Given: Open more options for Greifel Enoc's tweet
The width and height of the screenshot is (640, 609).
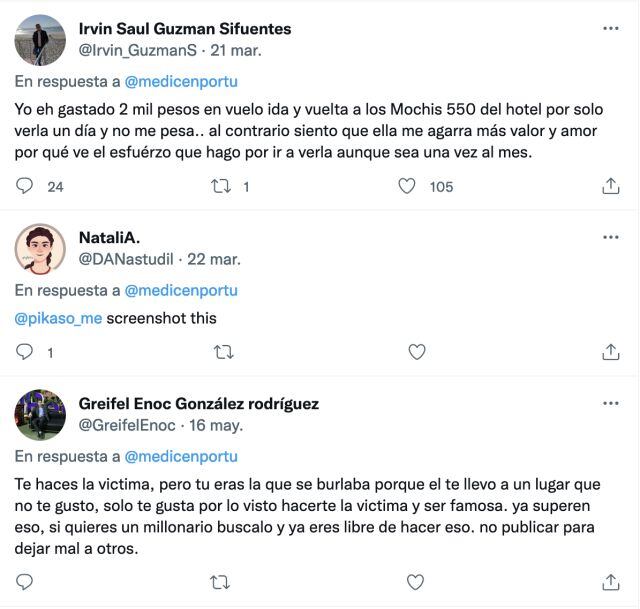Looking at the screenshot, I should [x=610, y=404].
